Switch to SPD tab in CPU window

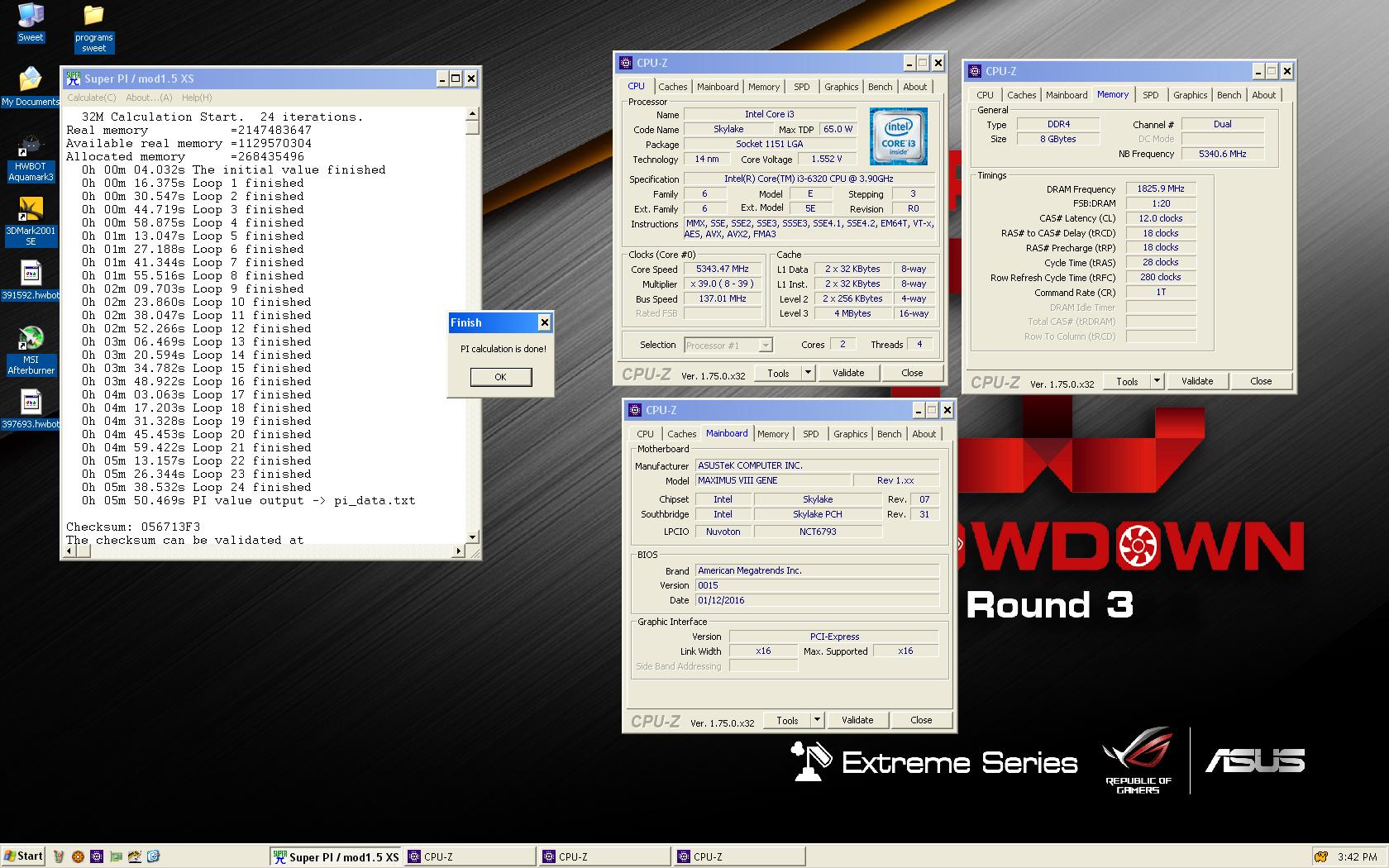click(x=802, y=87)
